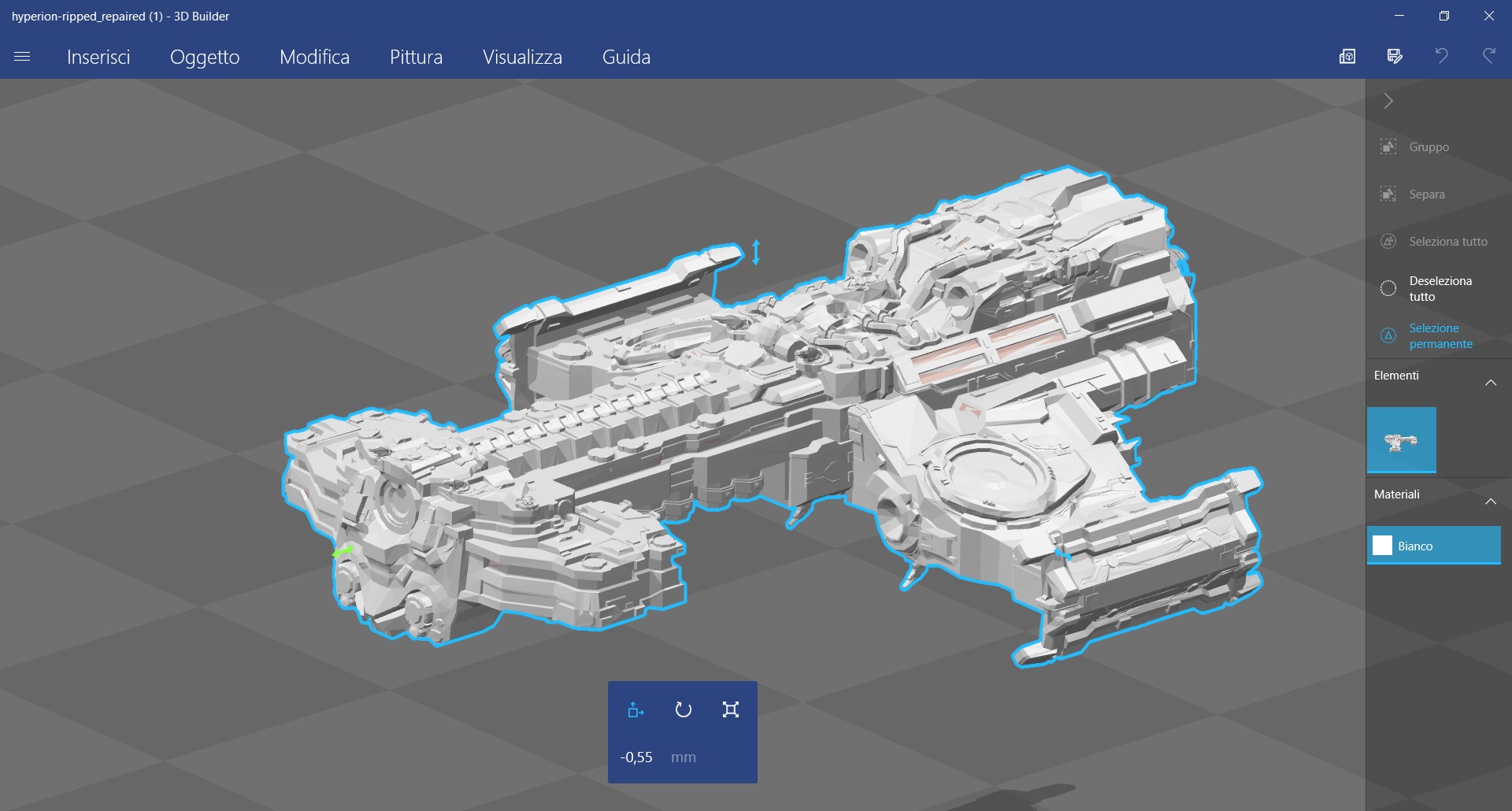Click the Separa button
This screenshot has width=1512, height=811.
pos(1427,194)
